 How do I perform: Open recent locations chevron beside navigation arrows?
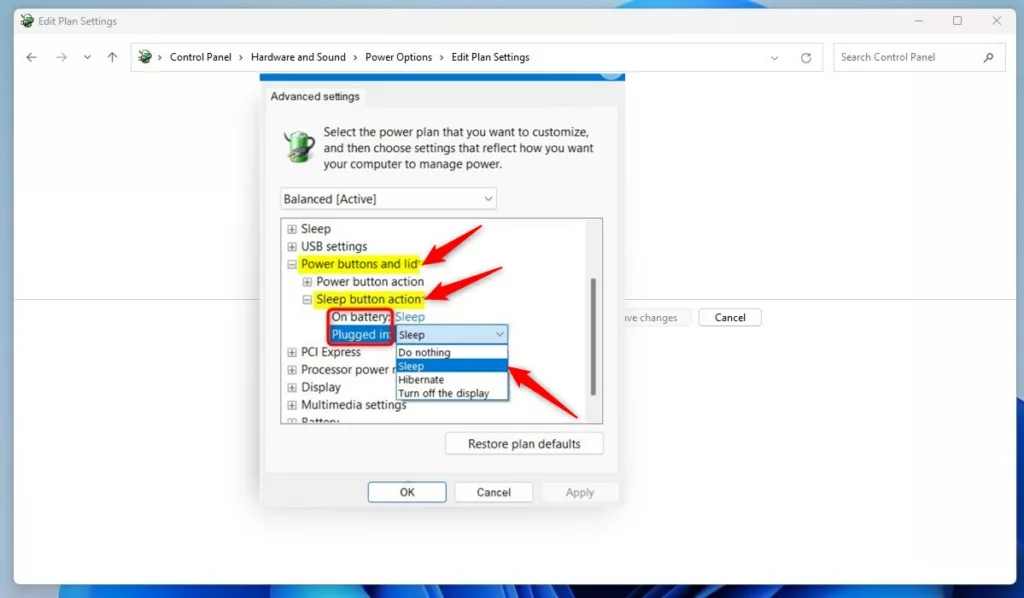[x=87, y=57]
